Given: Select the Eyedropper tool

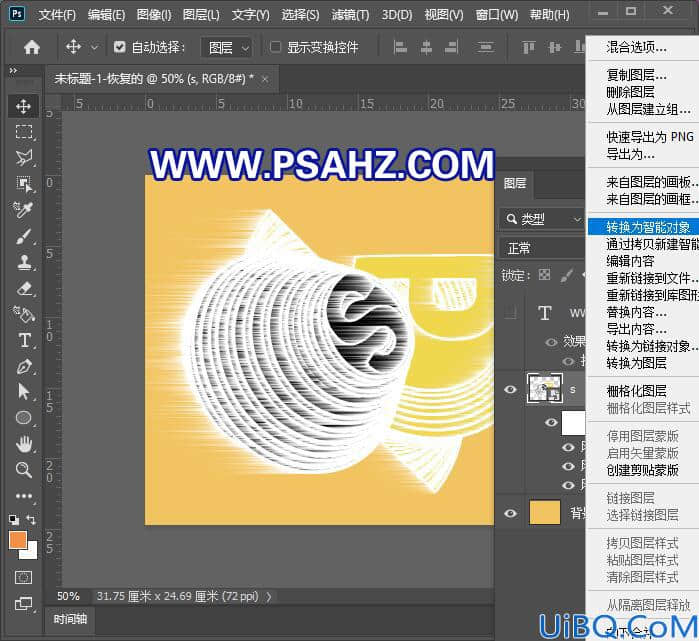Looking at the screenshot, I should click(23, 209).
